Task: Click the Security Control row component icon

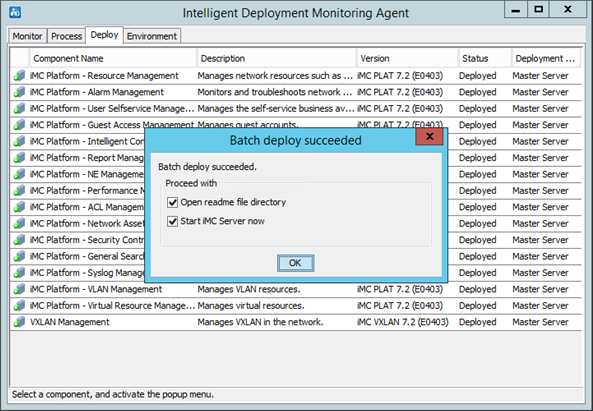Action: (19, 240)
